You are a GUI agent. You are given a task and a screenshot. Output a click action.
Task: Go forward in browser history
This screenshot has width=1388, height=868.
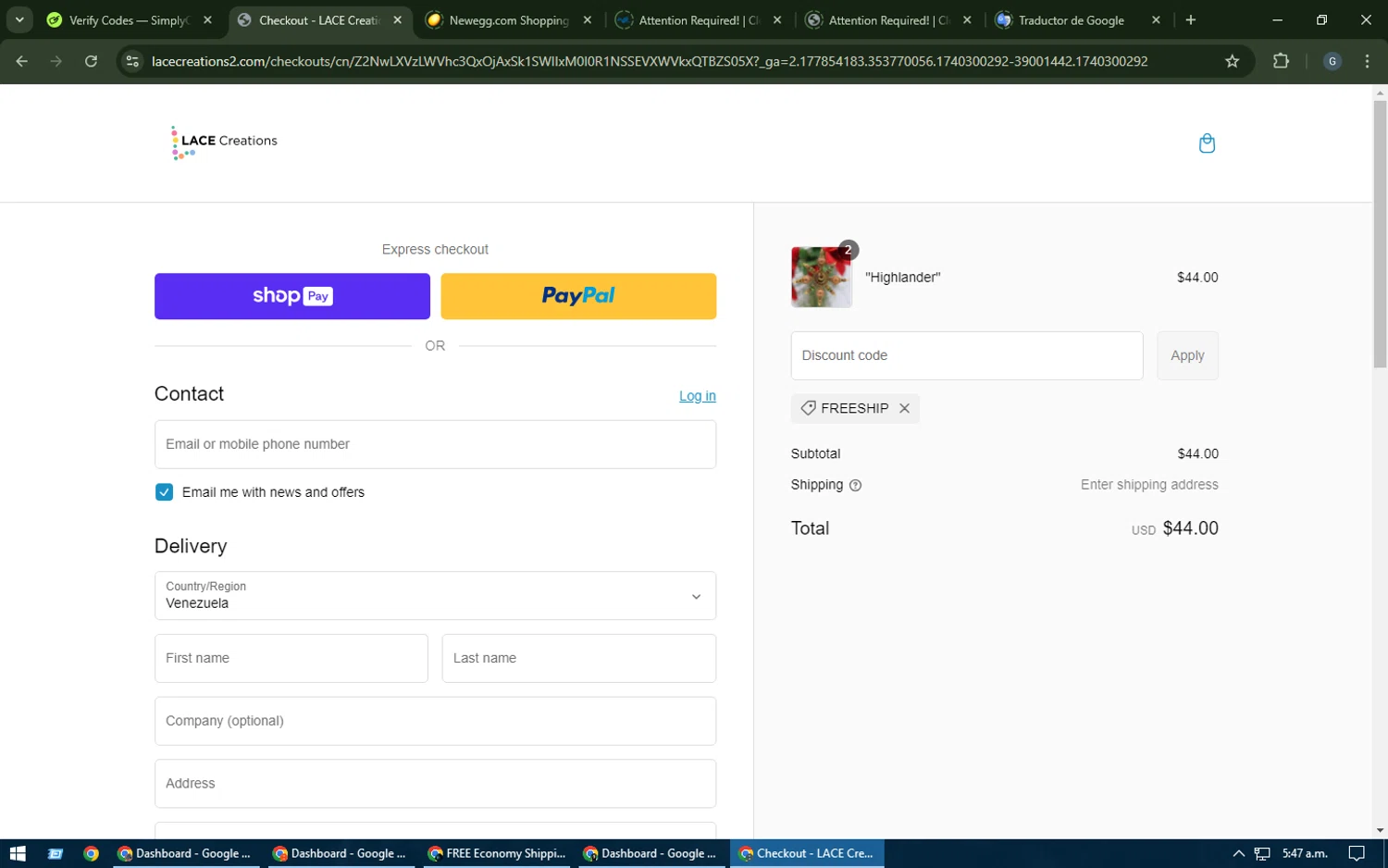pyautogui.click(x=56, y=61)
